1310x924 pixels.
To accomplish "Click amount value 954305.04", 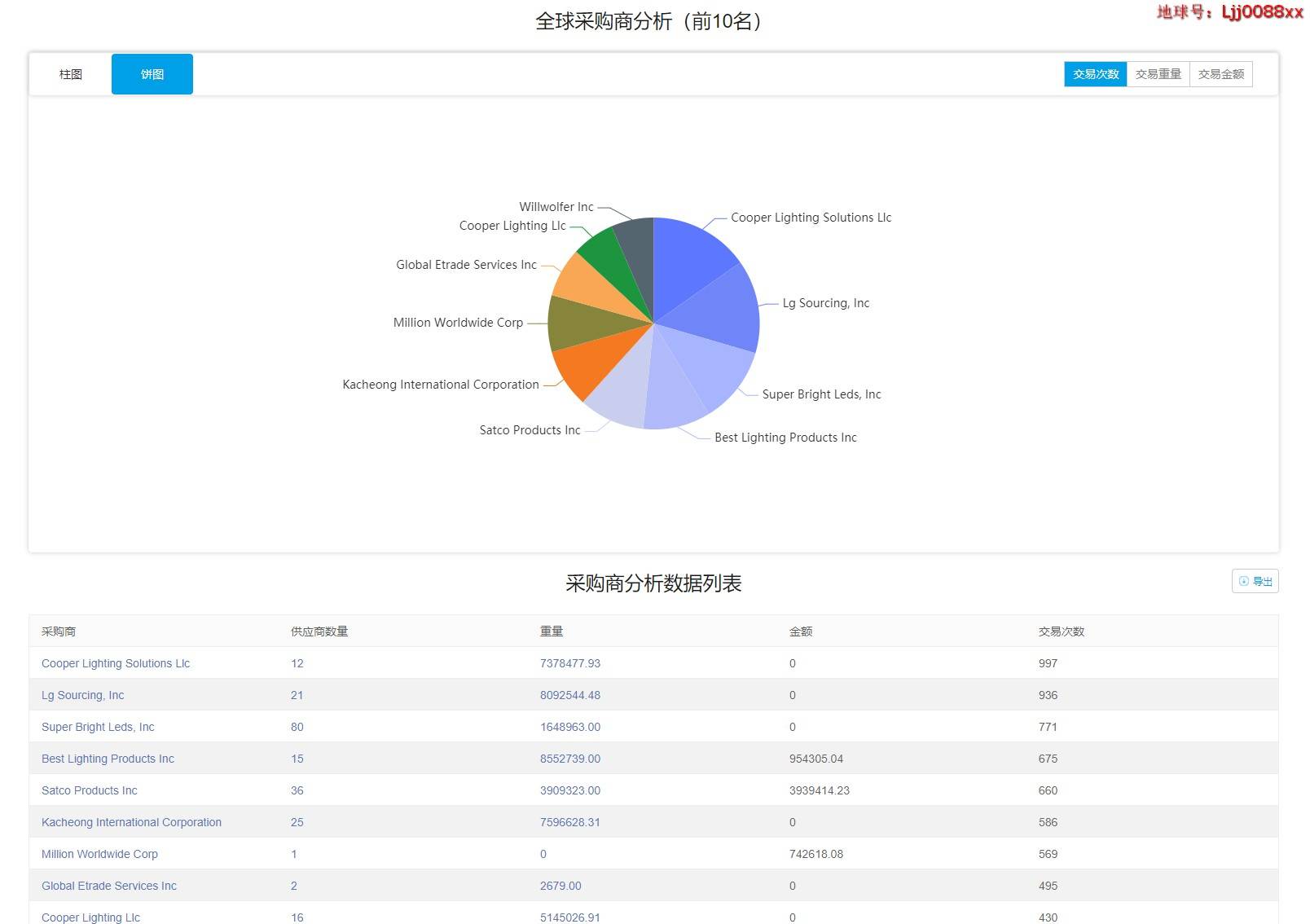I will tap(816, 759).
